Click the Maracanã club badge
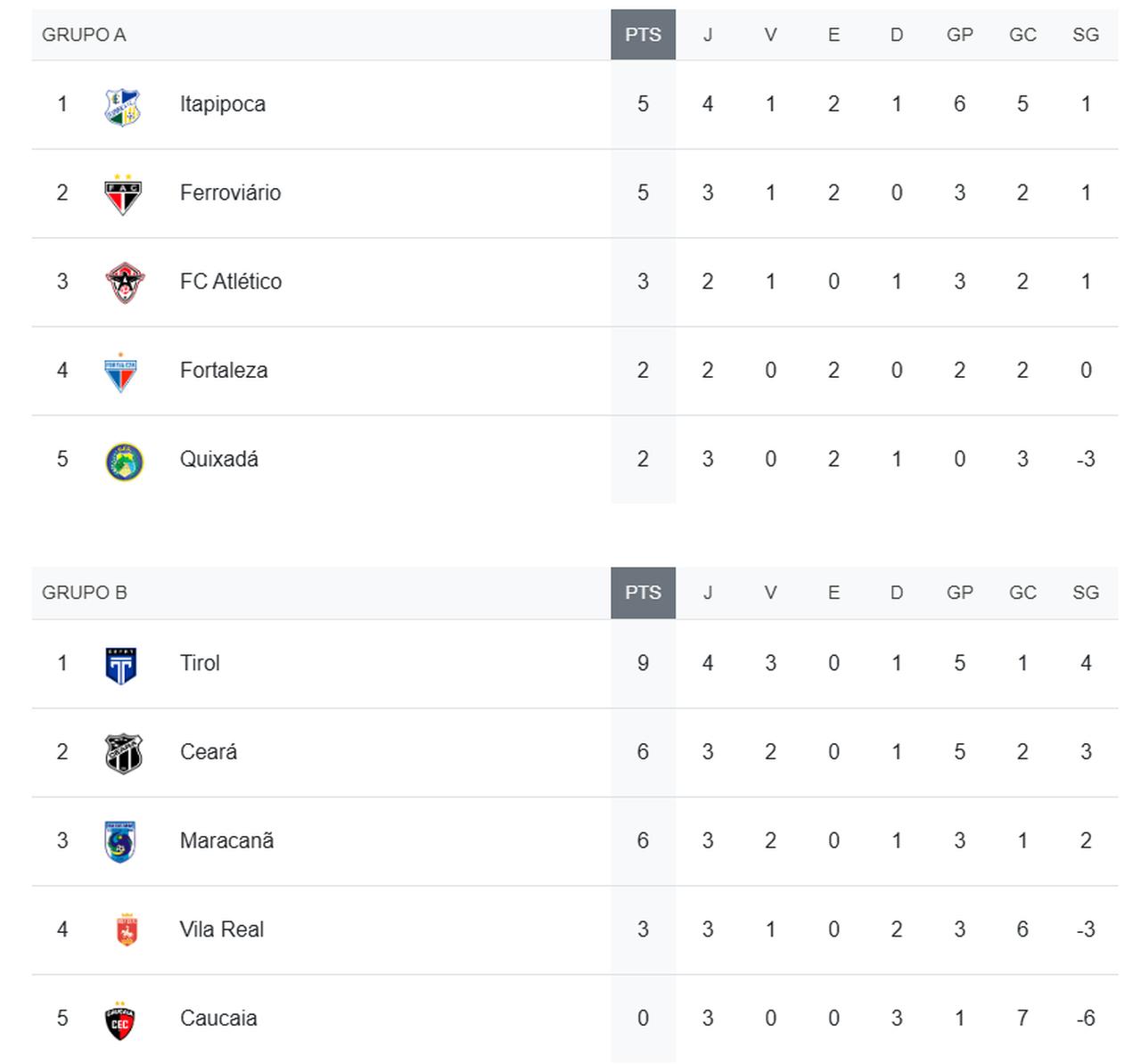The image size is (1141, 1064). point(121,842)
